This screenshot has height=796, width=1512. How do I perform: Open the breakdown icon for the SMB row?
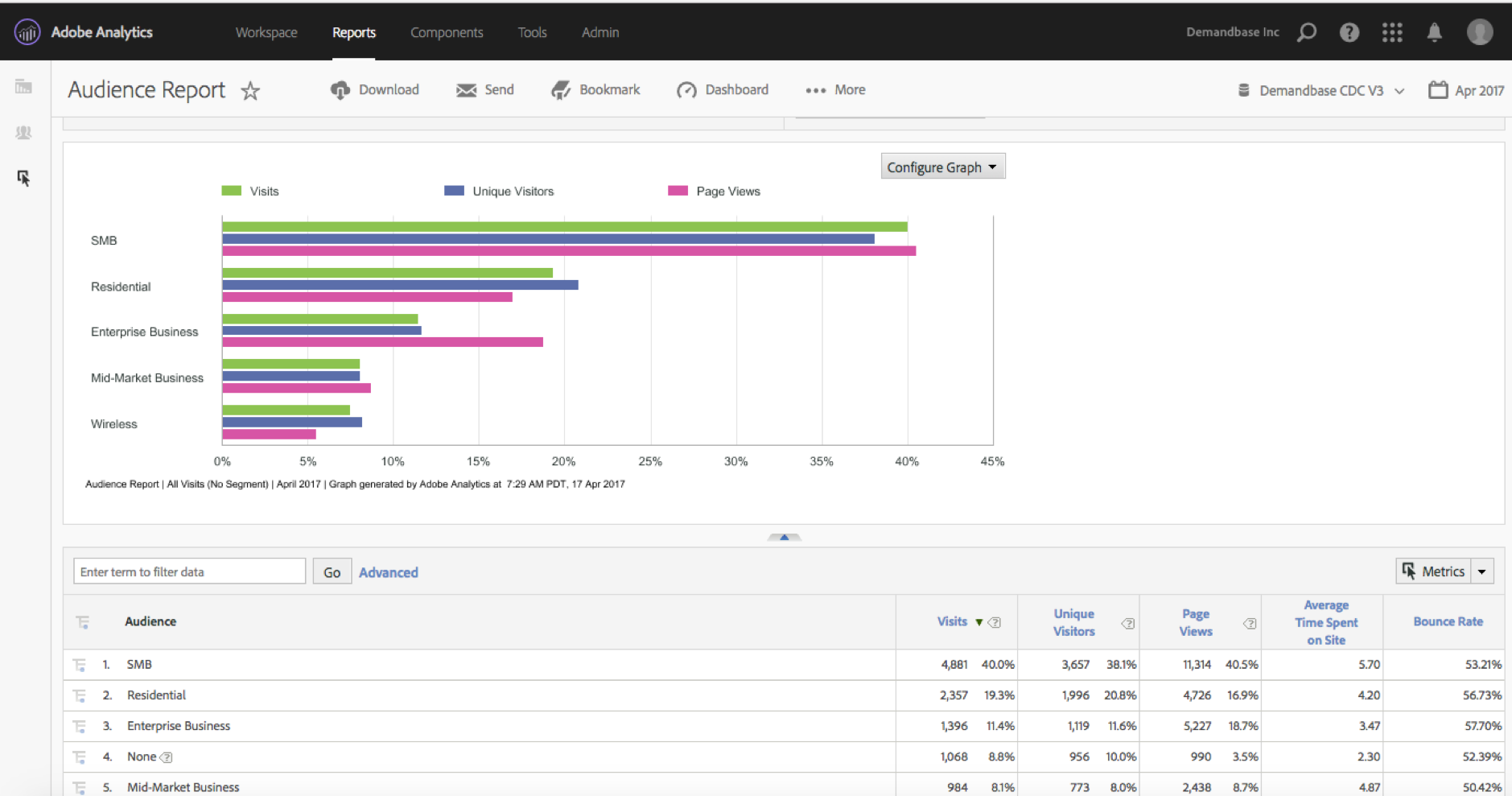click(79, 665)
